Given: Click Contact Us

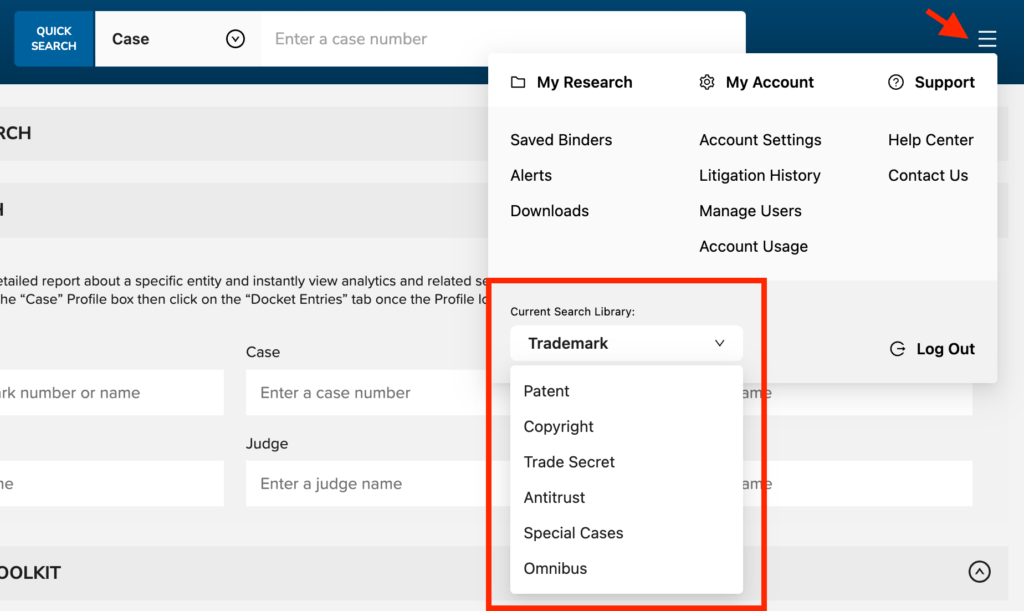Looking at the screenshot, I should pyautogui.click(x=927, y=175).
